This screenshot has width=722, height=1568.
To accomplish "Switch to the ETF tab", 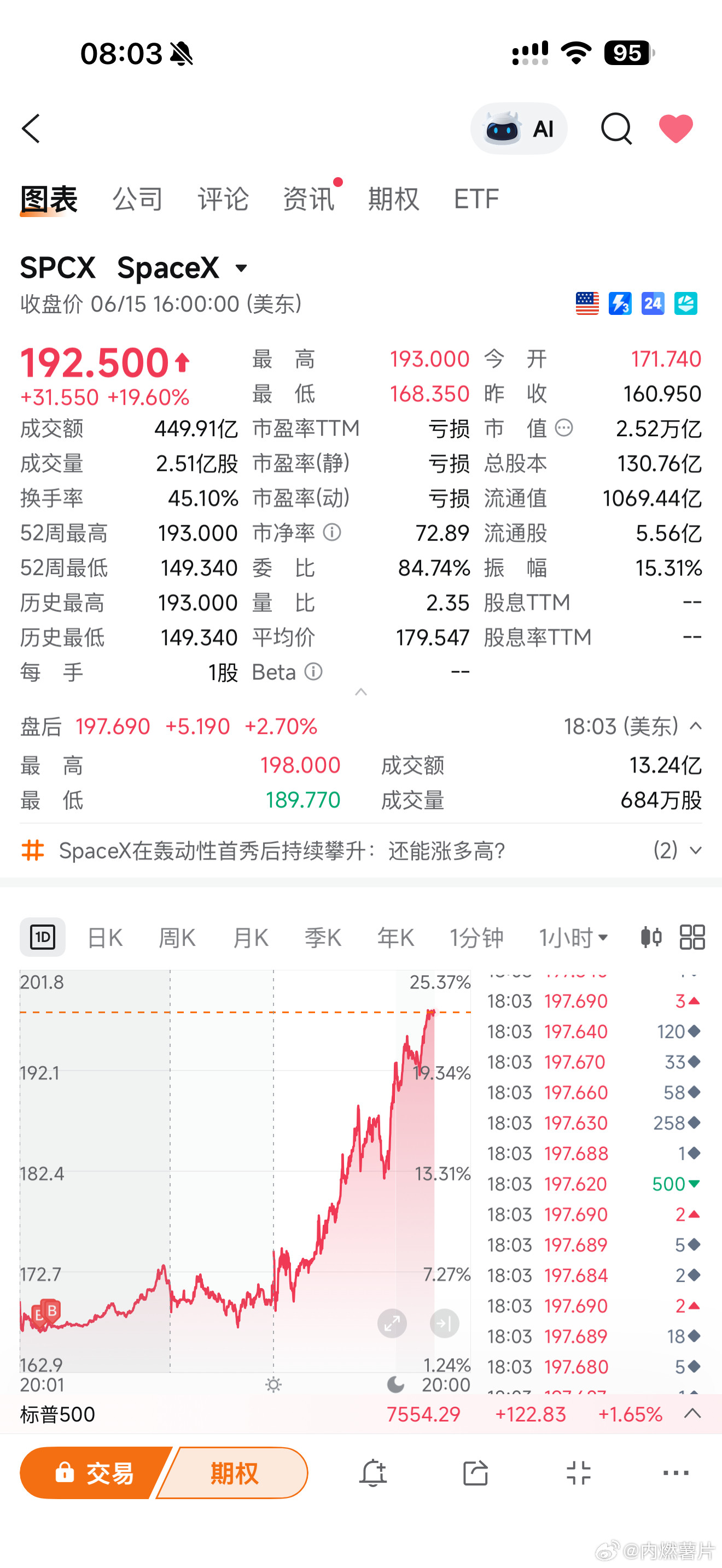I will 476,199.
